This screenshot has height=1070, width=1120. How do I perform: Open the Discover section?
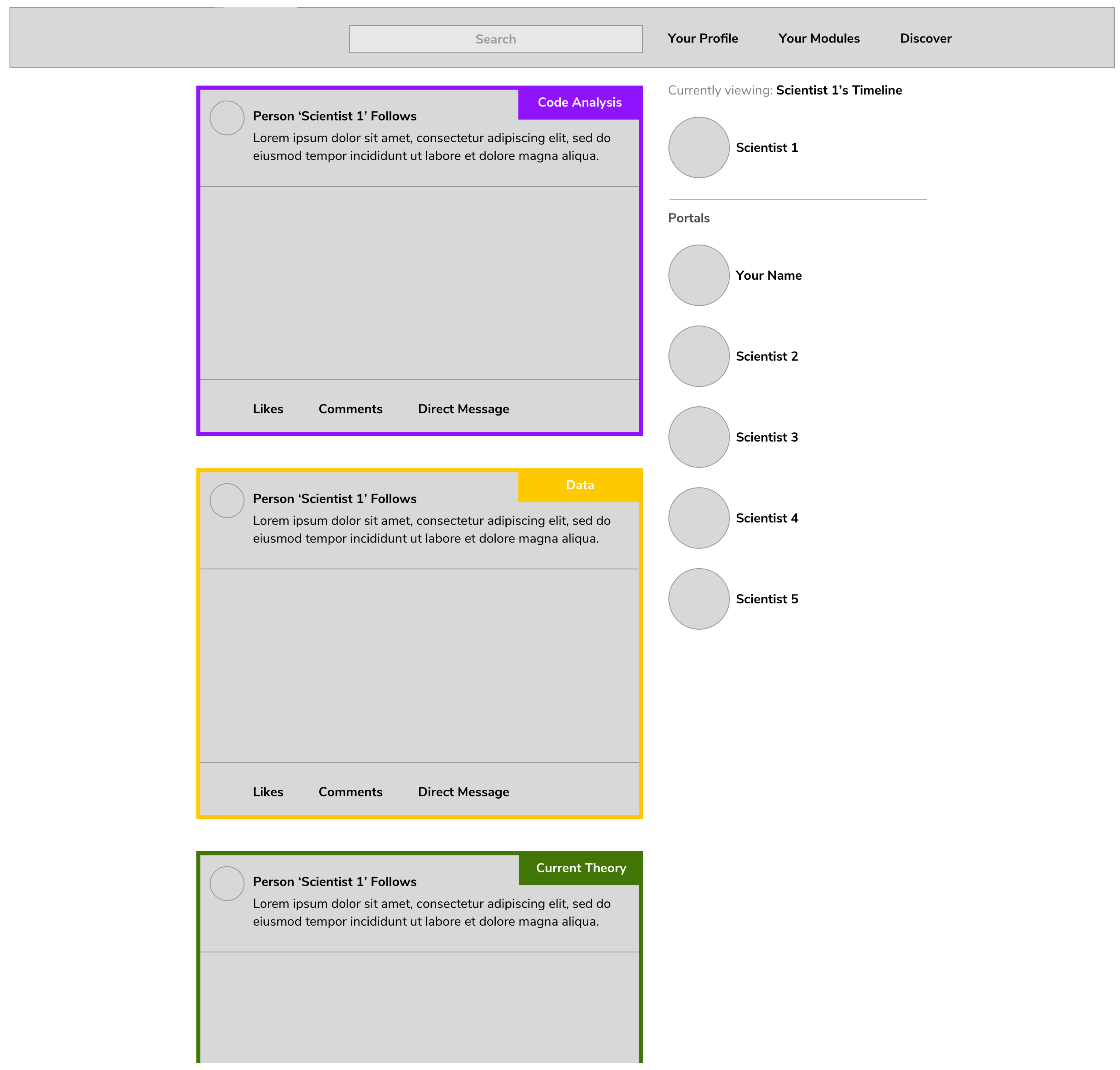[925, 38]
